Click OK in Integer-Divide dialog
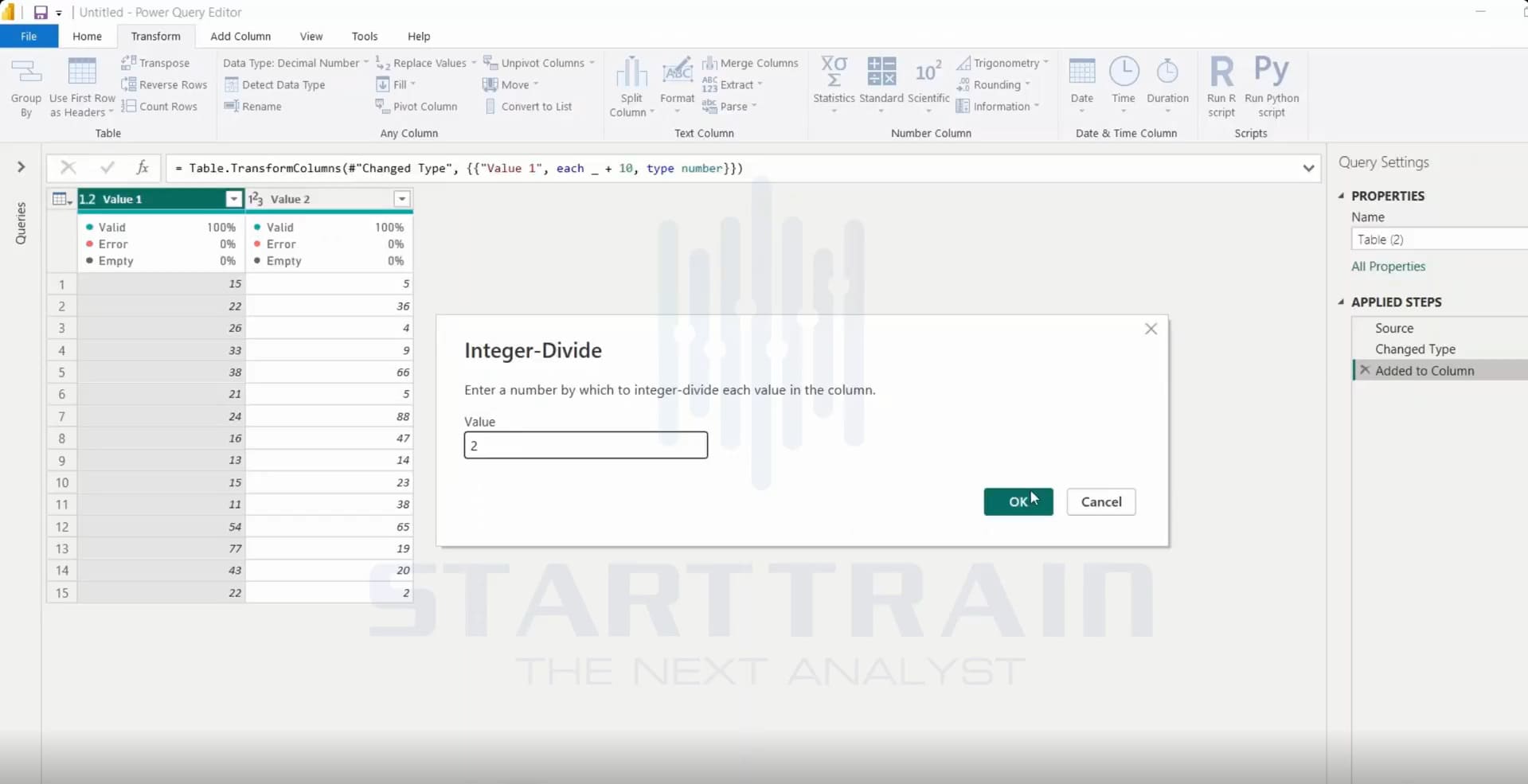The height and width of the screenshot is (784, 1528). (x=1018, y=501)
